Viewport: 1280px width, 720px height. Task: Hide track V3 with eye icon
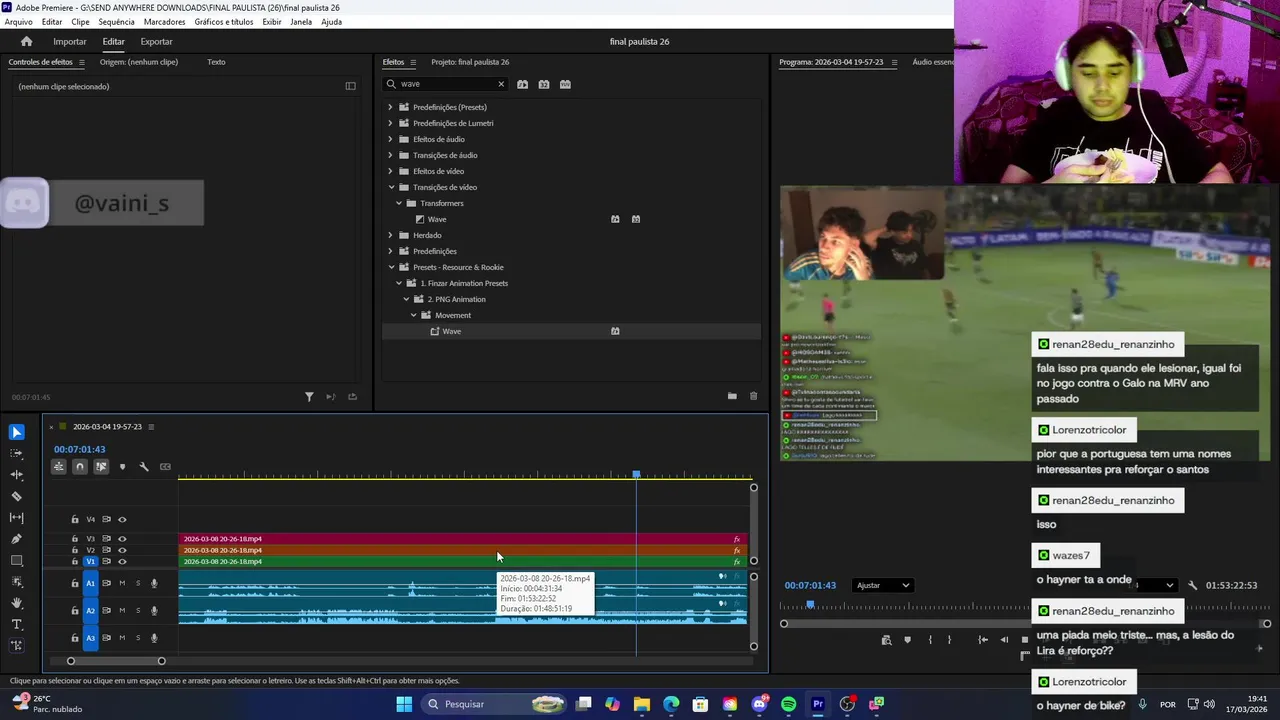(x=122, y=539)
